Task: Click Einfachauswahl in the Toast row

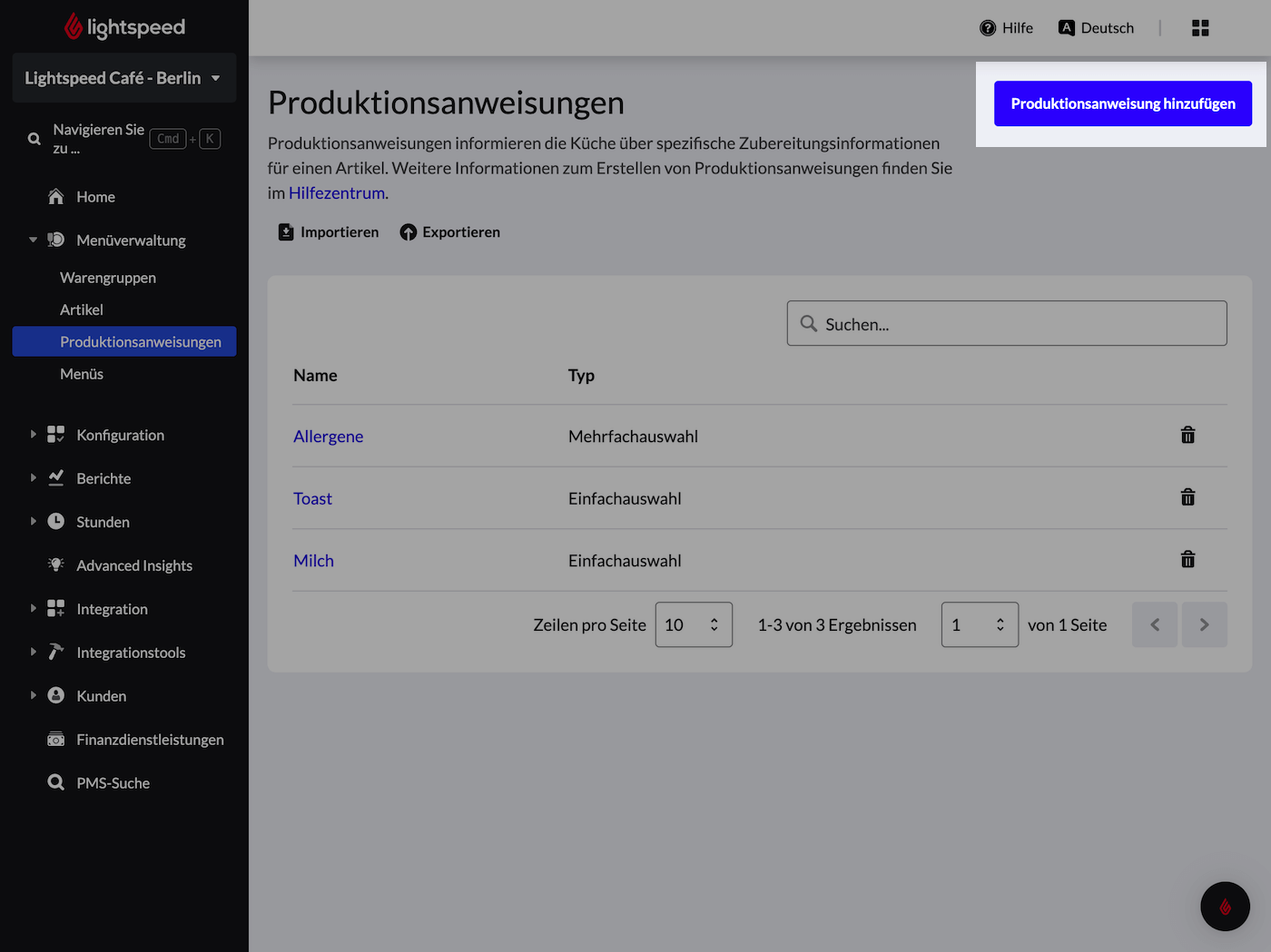Action: pyautogui.click(x=625, y=498)
